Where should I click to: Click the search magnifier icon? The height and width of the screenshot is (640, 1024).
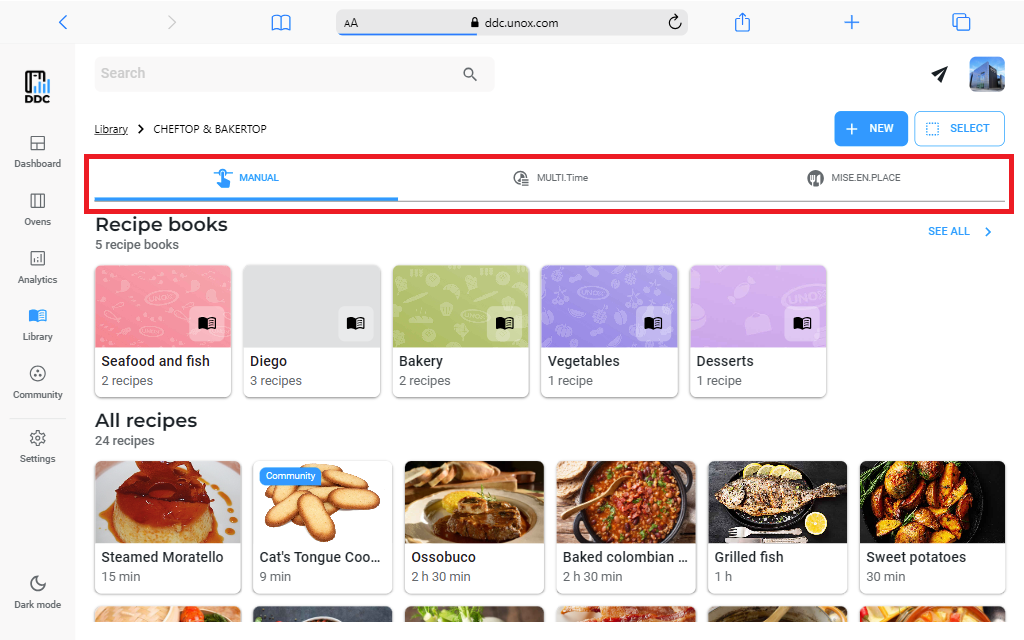(x=470, y=74)
